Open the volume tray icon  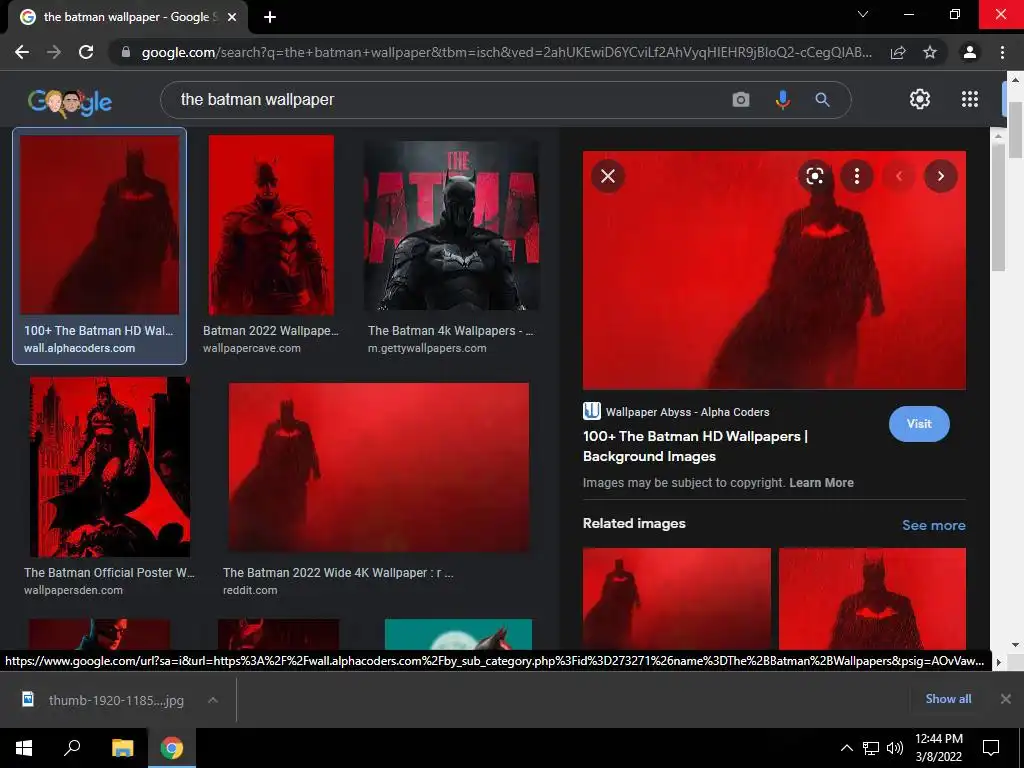pyautogui.click(x=895, y=748)
